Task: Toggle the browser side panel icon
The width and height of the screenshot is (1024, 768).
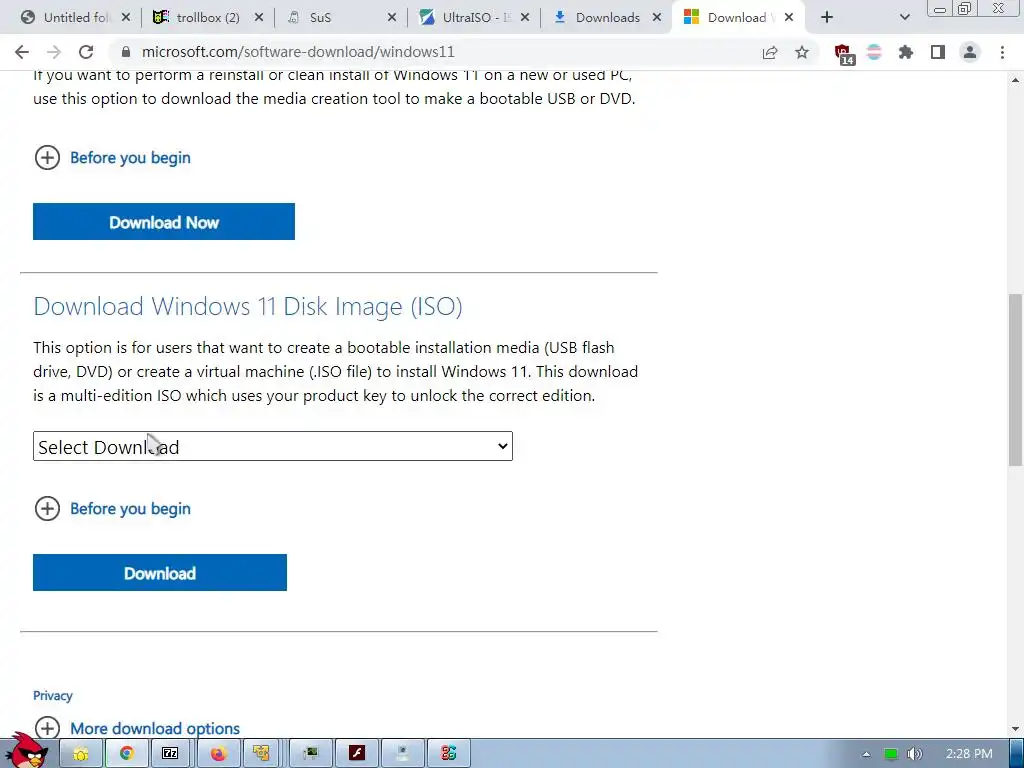Action: click(938, 52)
